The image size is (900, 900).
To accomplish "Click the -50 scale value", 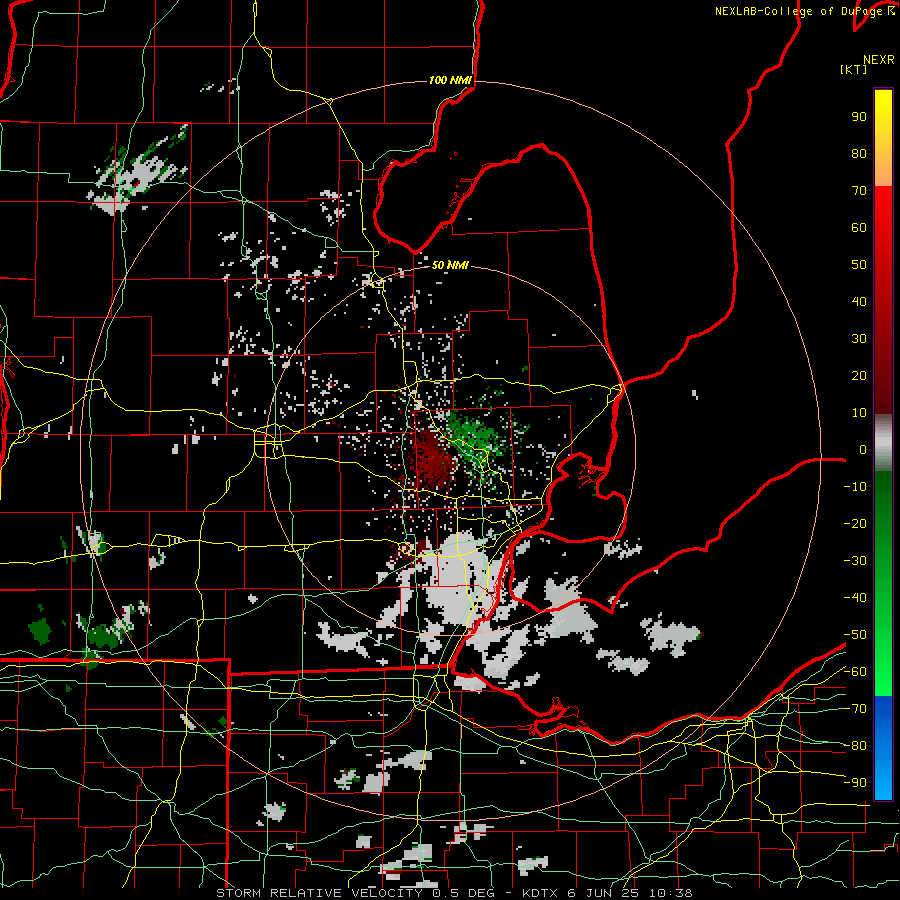I will pos(855,635).
